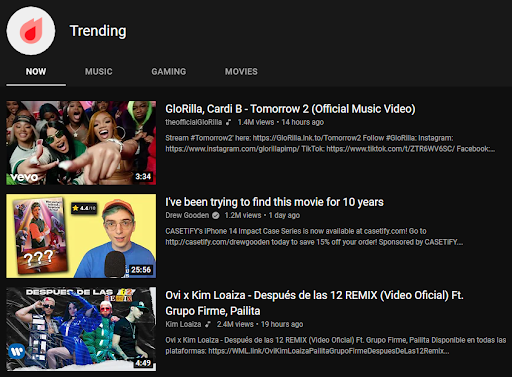This screenshot has height=377, width=512.
Task: Switch to the MUSIC tab
Action: [98, 72]
